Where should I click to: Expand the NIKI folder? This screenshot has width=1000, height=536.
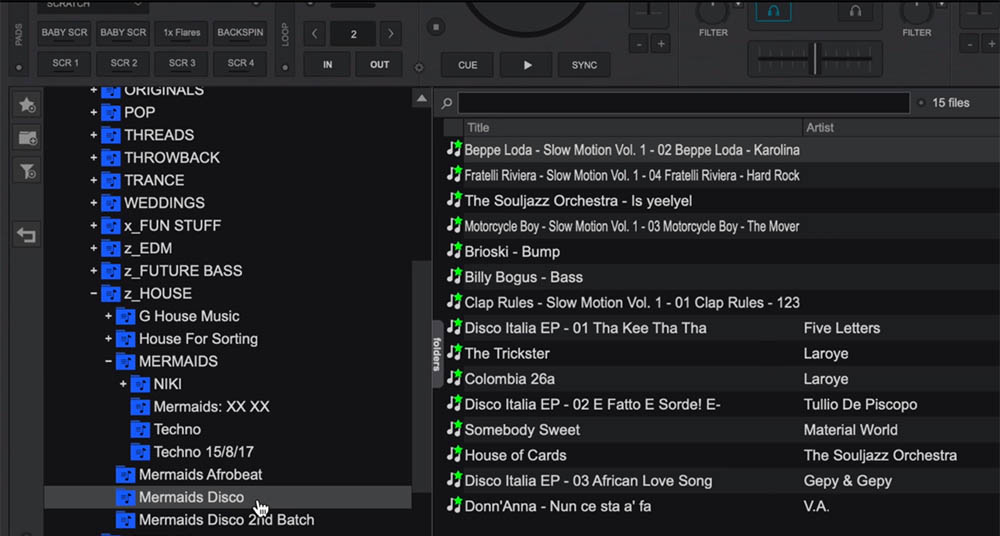[123, 384]
